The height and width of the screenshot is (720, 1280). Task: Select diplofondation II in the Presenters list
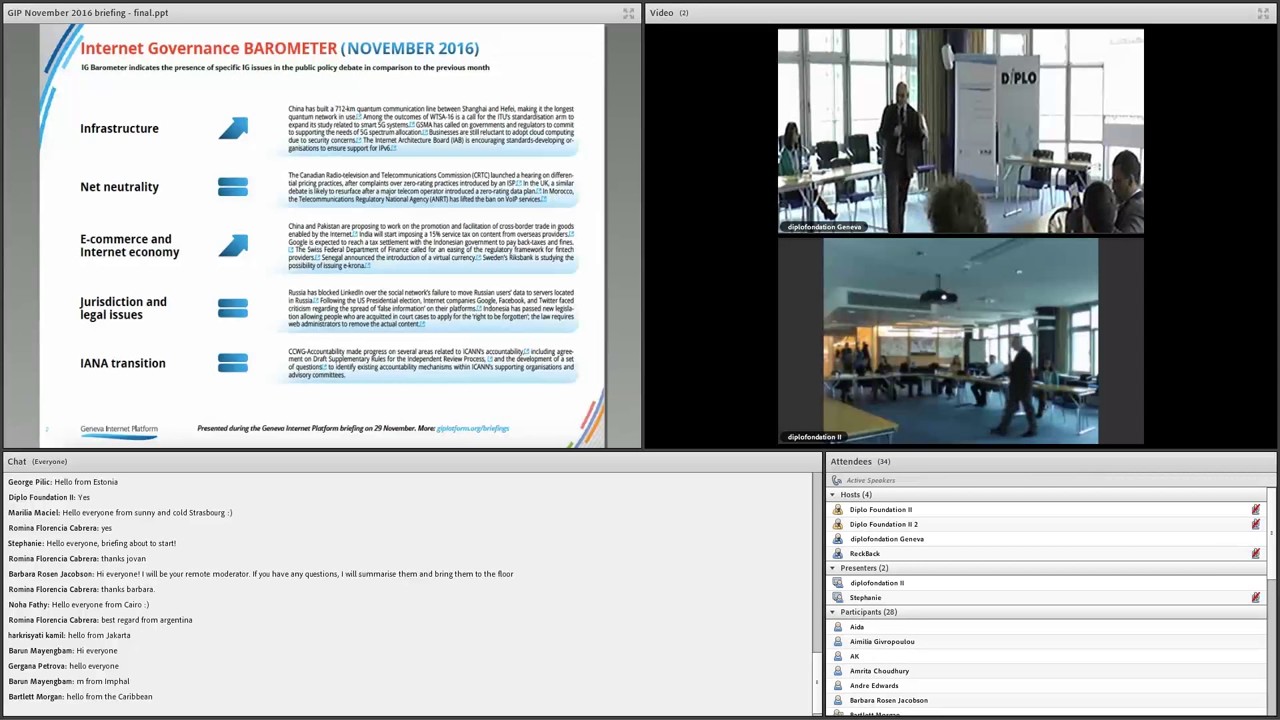tap(876, 583)
